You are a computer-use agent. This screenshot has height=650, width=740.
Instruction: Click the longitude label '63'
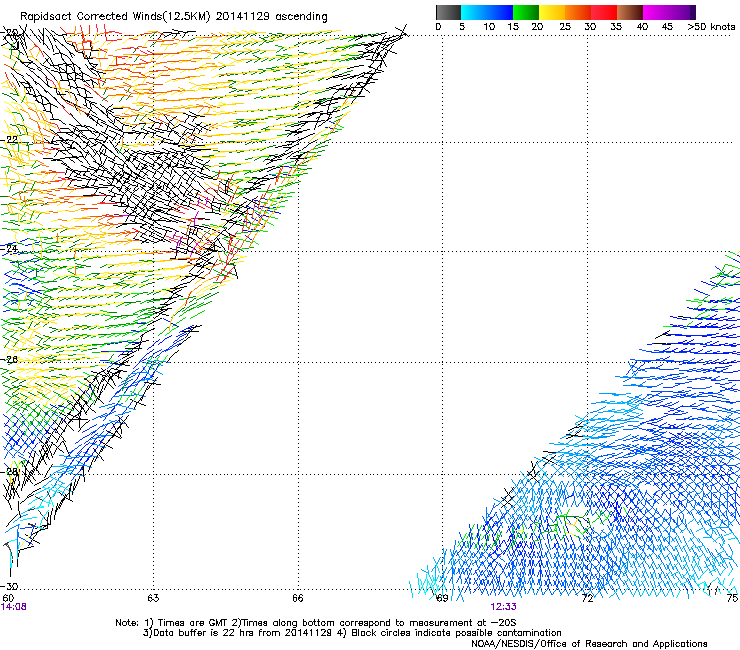click(153, 598)
